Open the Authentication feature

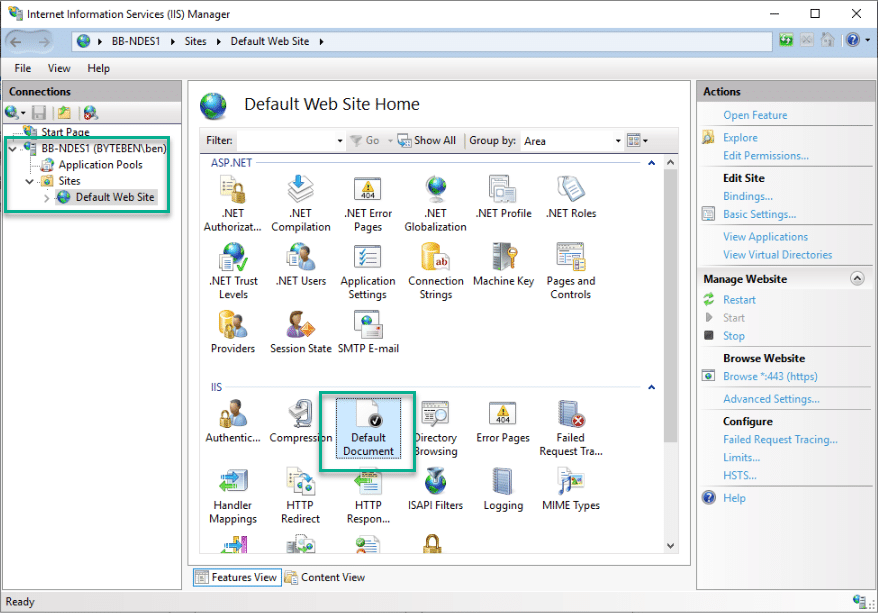[233, 421]
